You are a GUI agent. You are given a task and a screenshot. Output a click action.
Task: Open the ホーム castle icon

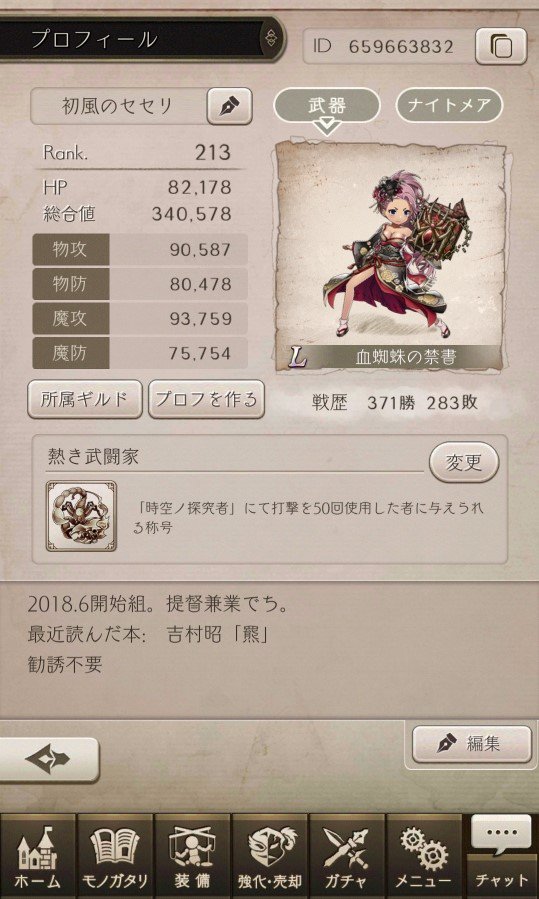tap(38, 857)
